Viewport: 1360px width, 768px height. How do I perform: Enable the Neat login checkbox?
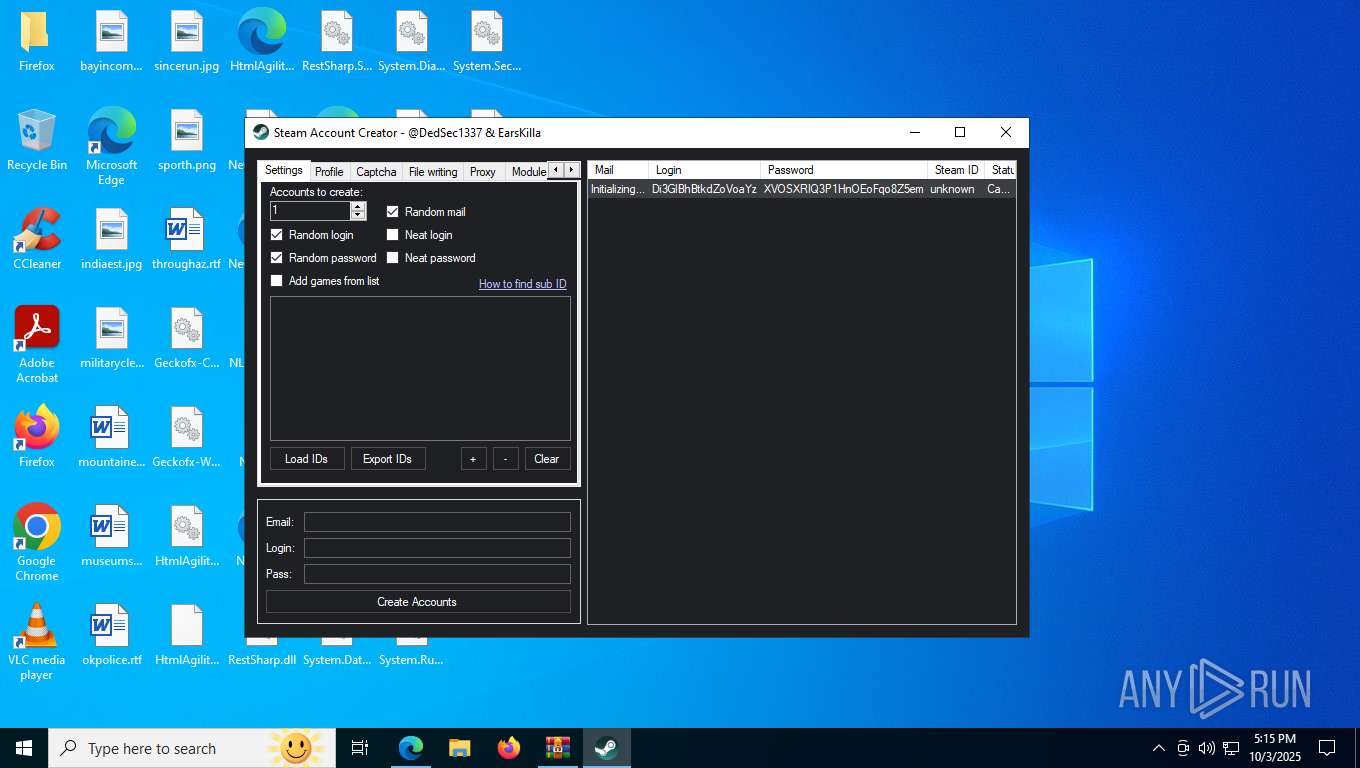point(393,235)
